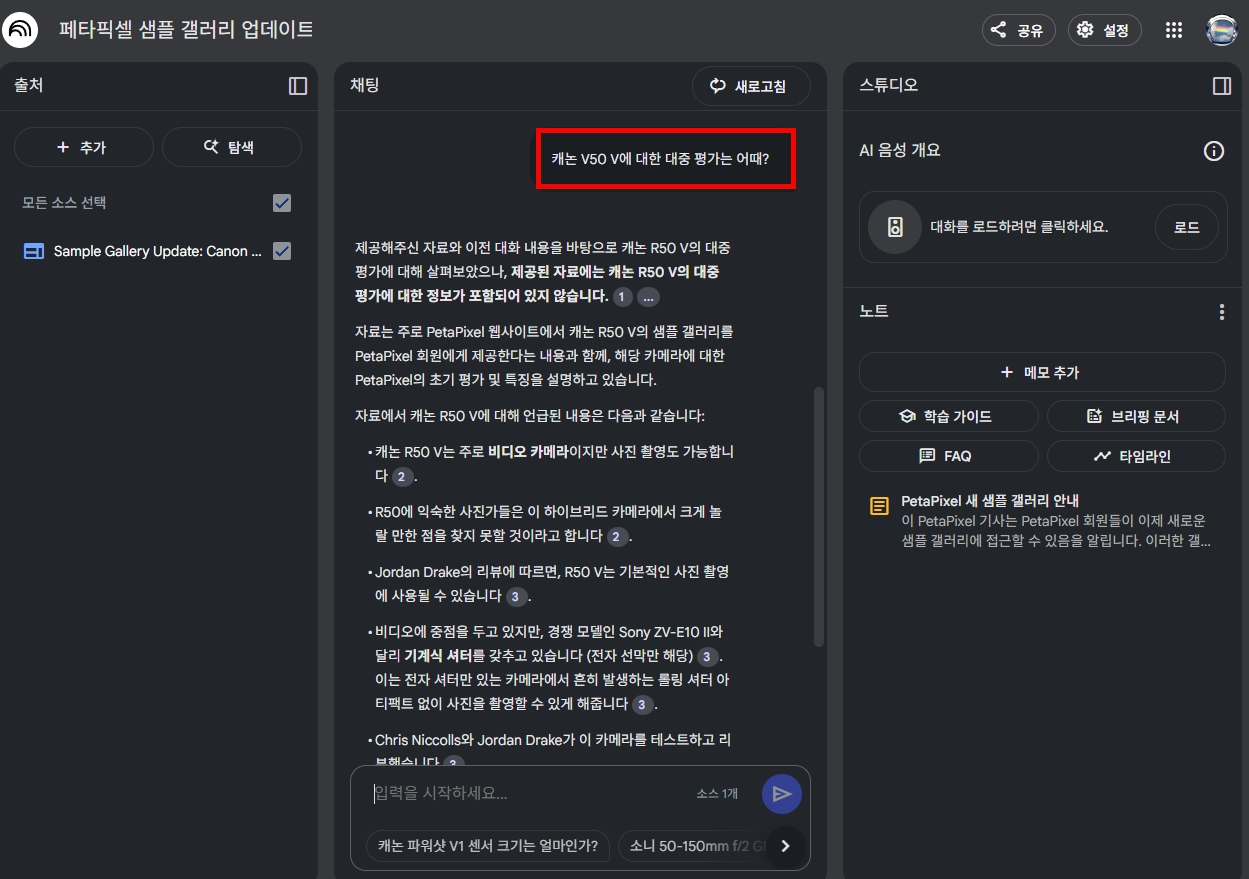1249x879 pixels.
Task: Click the 새로고침 refresh button
Action: coord(751,86)
